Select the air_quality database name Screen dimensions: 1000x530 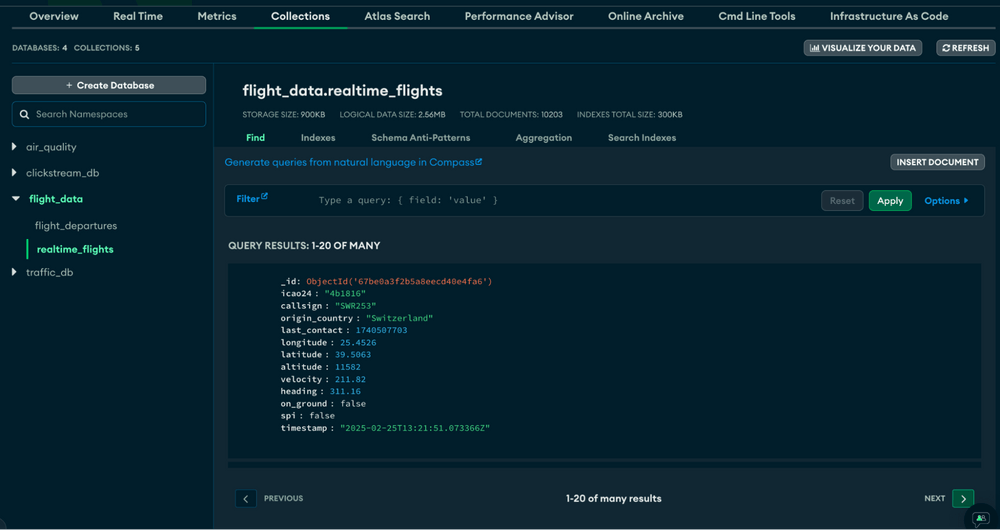point(51,147)
